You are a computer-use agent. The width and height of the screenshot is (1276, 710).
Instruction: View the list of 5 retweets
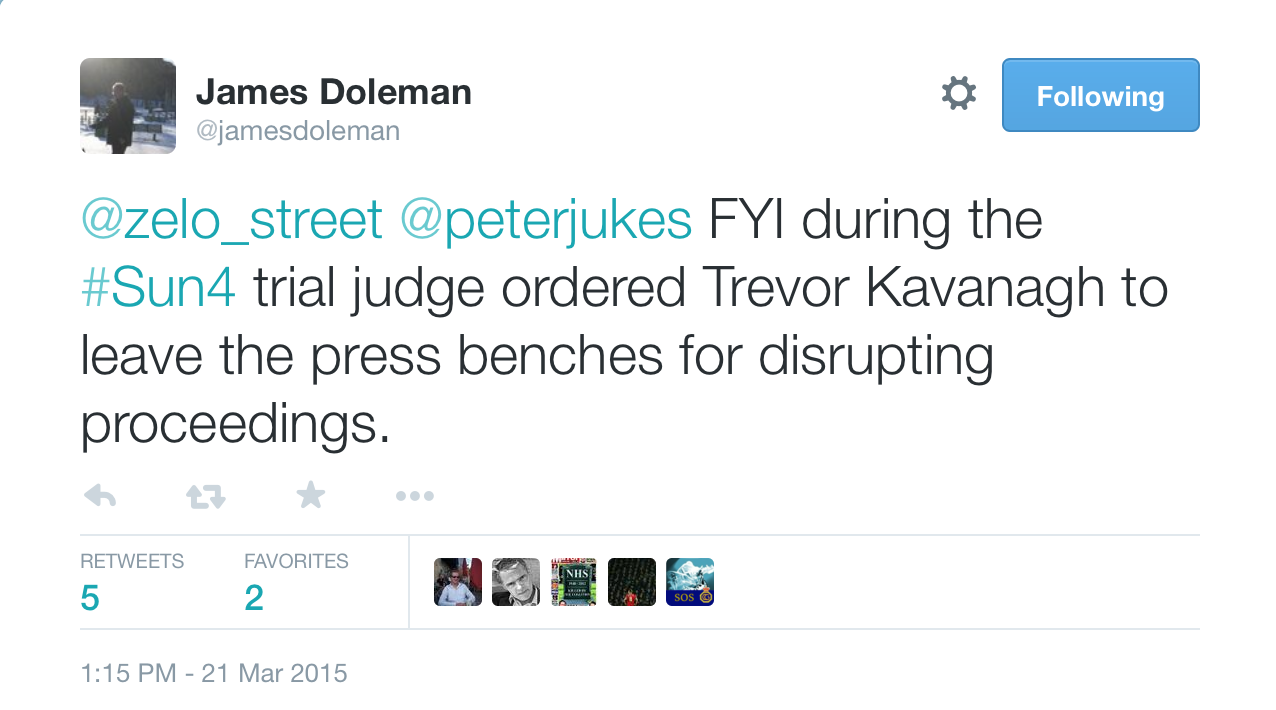(x=90, y=597)
